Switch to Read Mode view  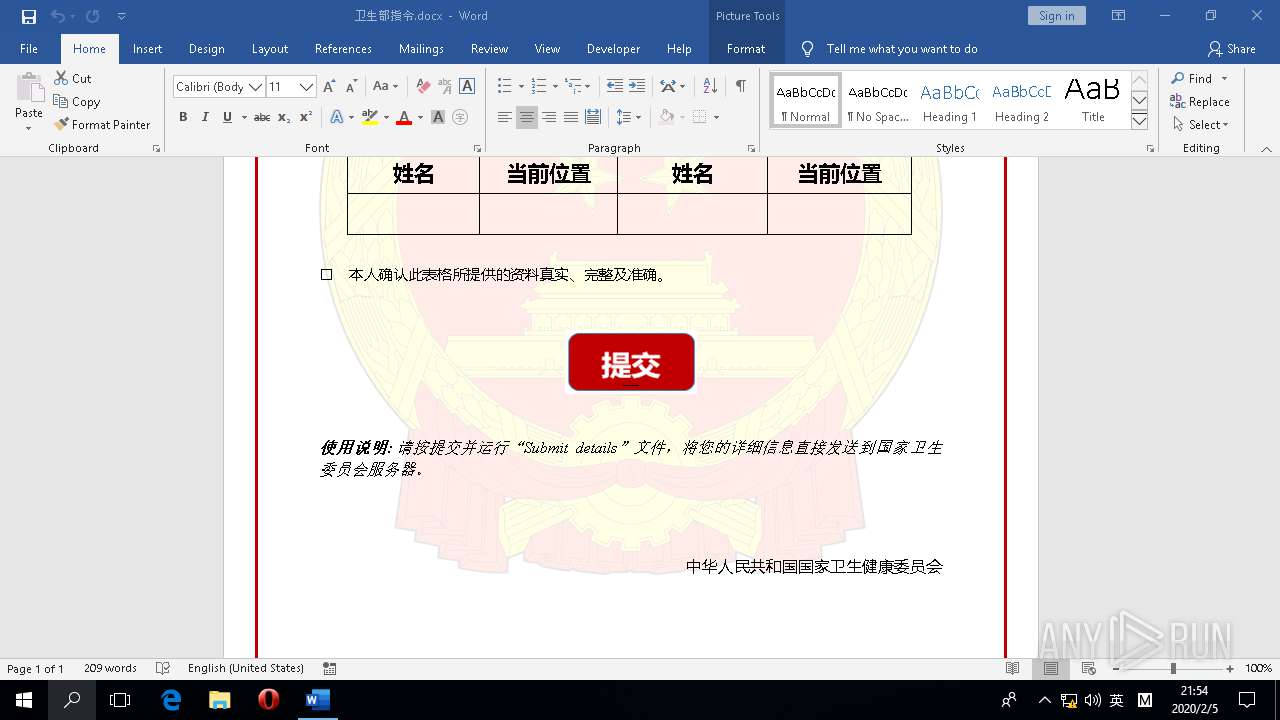point(1013,668)
